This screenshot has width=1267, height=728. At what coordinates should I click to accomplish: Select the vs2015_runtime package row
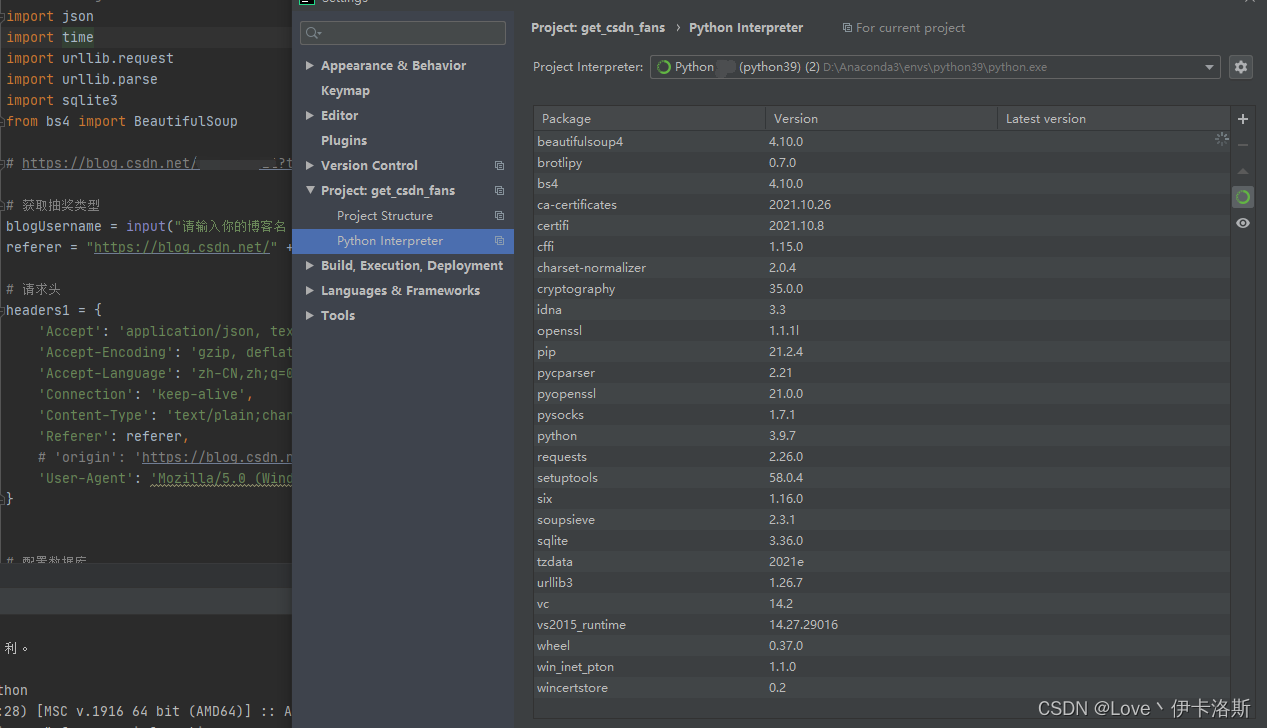881,624
